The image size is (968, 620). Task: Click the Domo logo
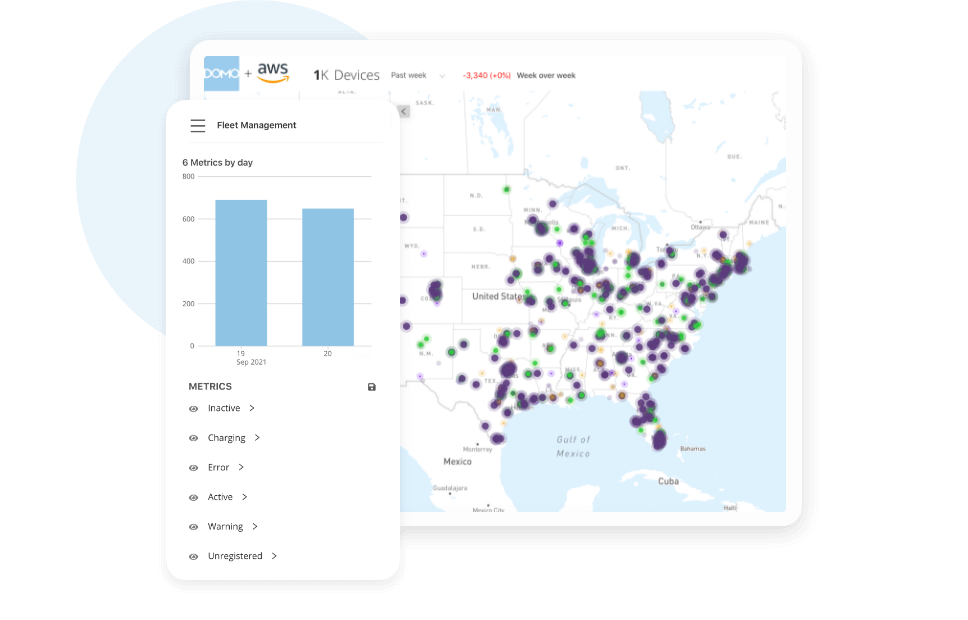coord(222,73)
